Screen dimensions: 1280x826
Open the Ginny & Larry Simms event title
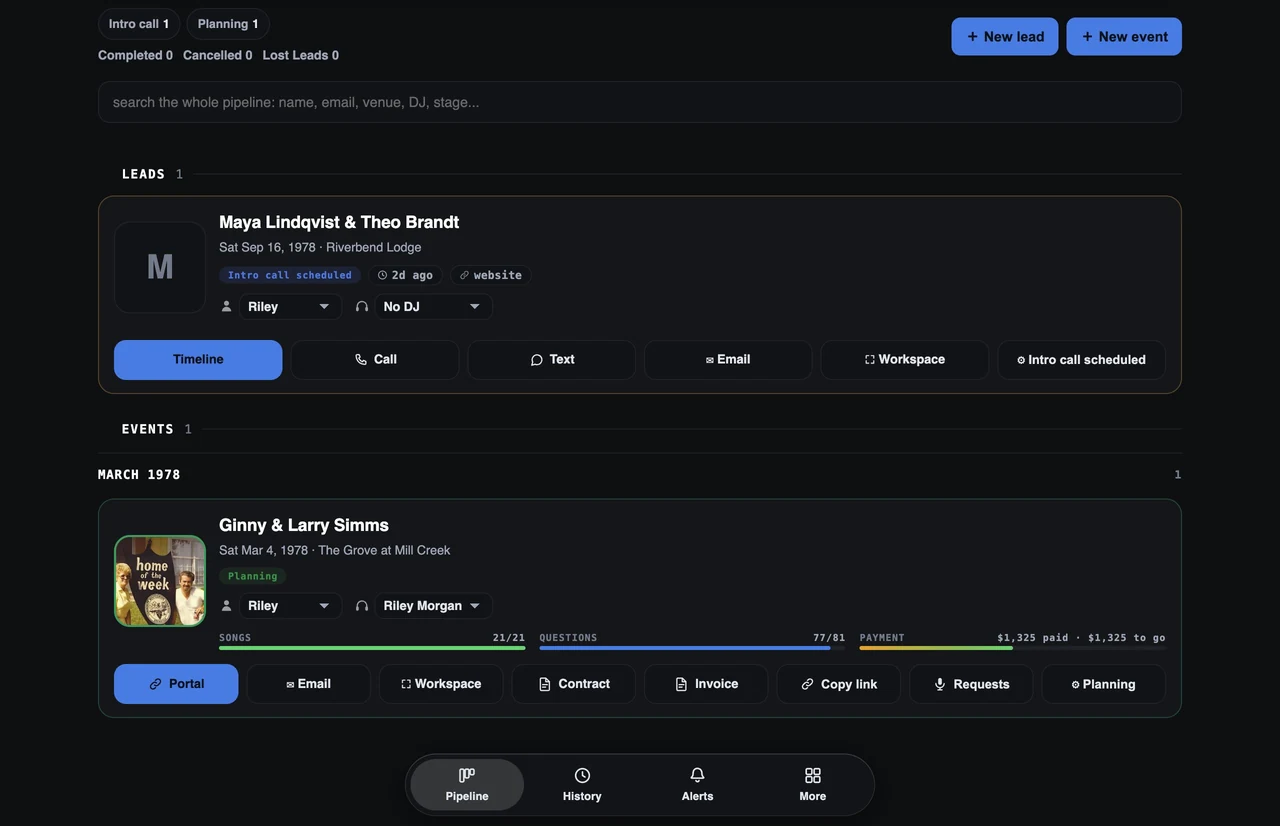(x=304, y=525)
